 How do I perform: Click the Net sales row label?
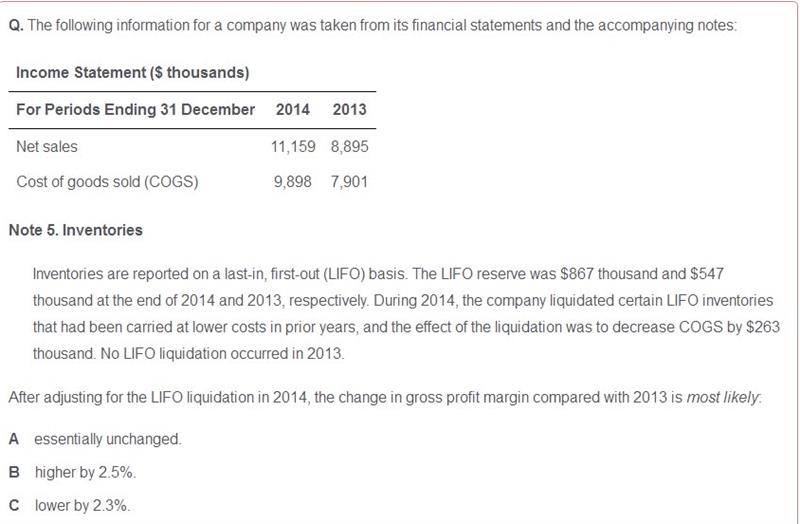(x=47, y=147)
